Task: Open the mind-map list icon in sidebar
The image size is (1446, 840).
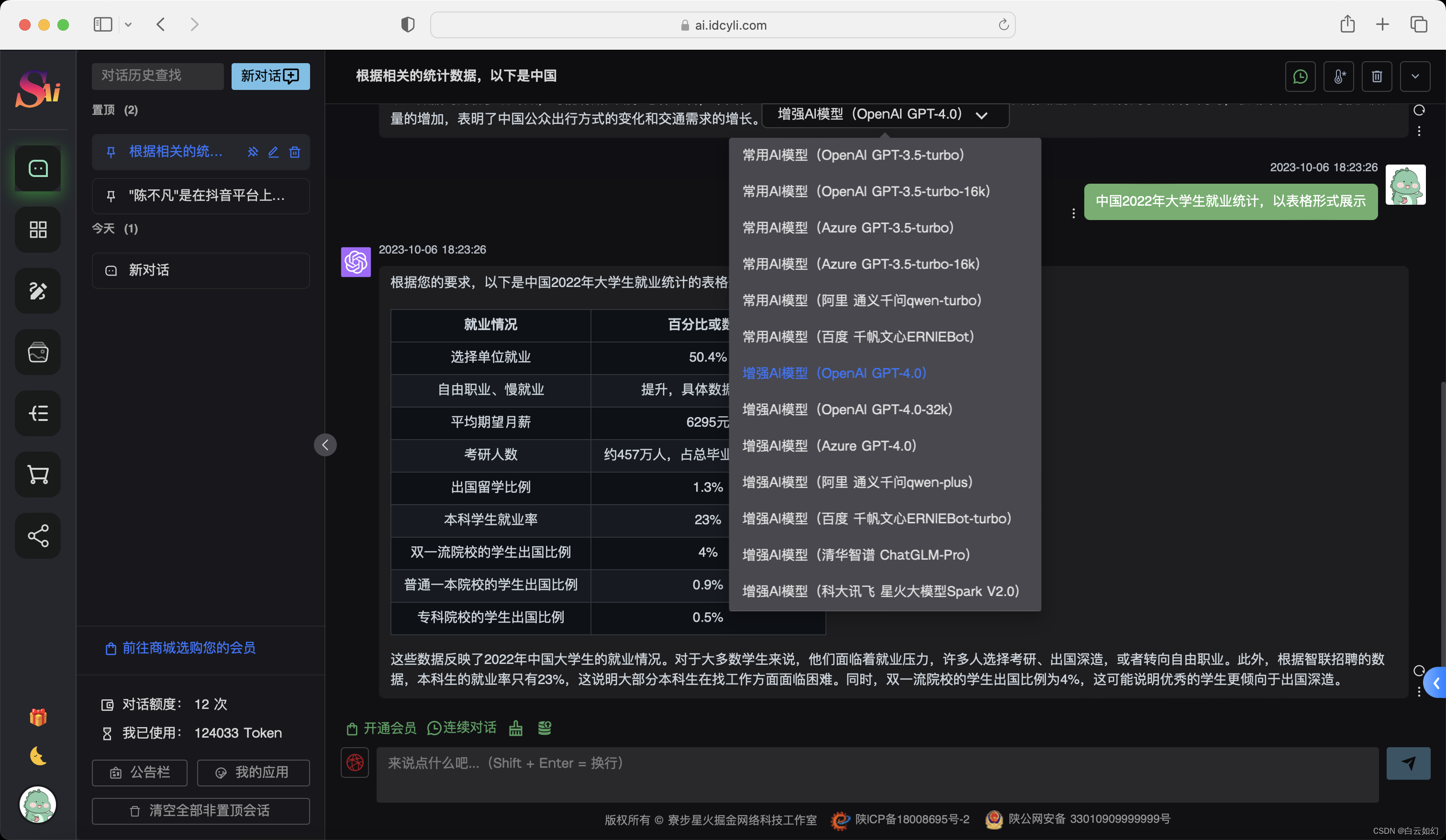Action: pyautogui.click(x=38, y=413)
